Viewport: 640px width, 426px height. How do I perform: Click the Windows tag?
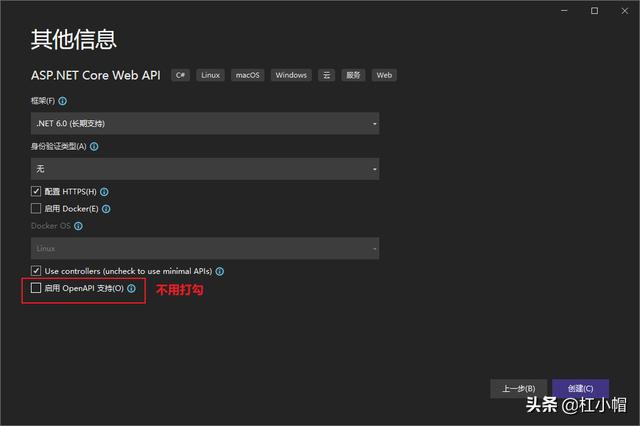291,75
